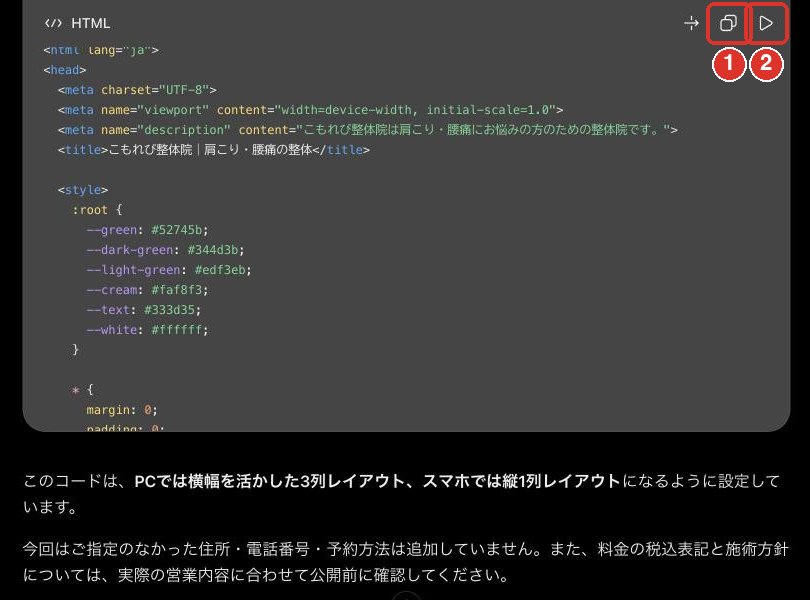Click the description meta tag line
The width and height of the screenshot is (810, 600).
coord(367,130)
